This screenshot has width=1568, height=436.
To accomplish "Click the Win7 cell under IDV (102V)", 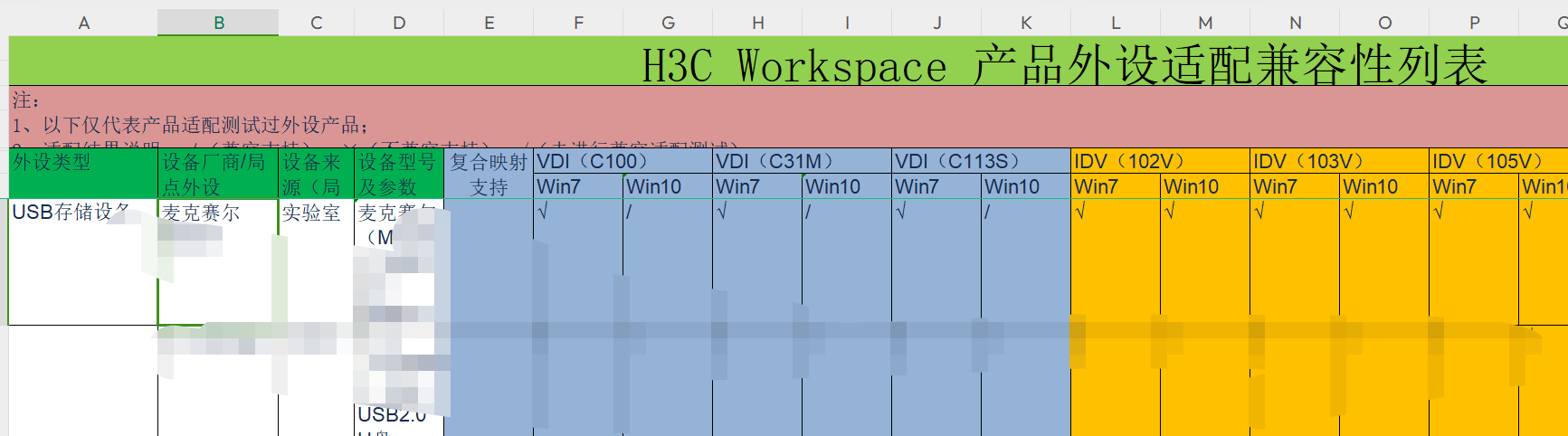I will [1115, 187].
